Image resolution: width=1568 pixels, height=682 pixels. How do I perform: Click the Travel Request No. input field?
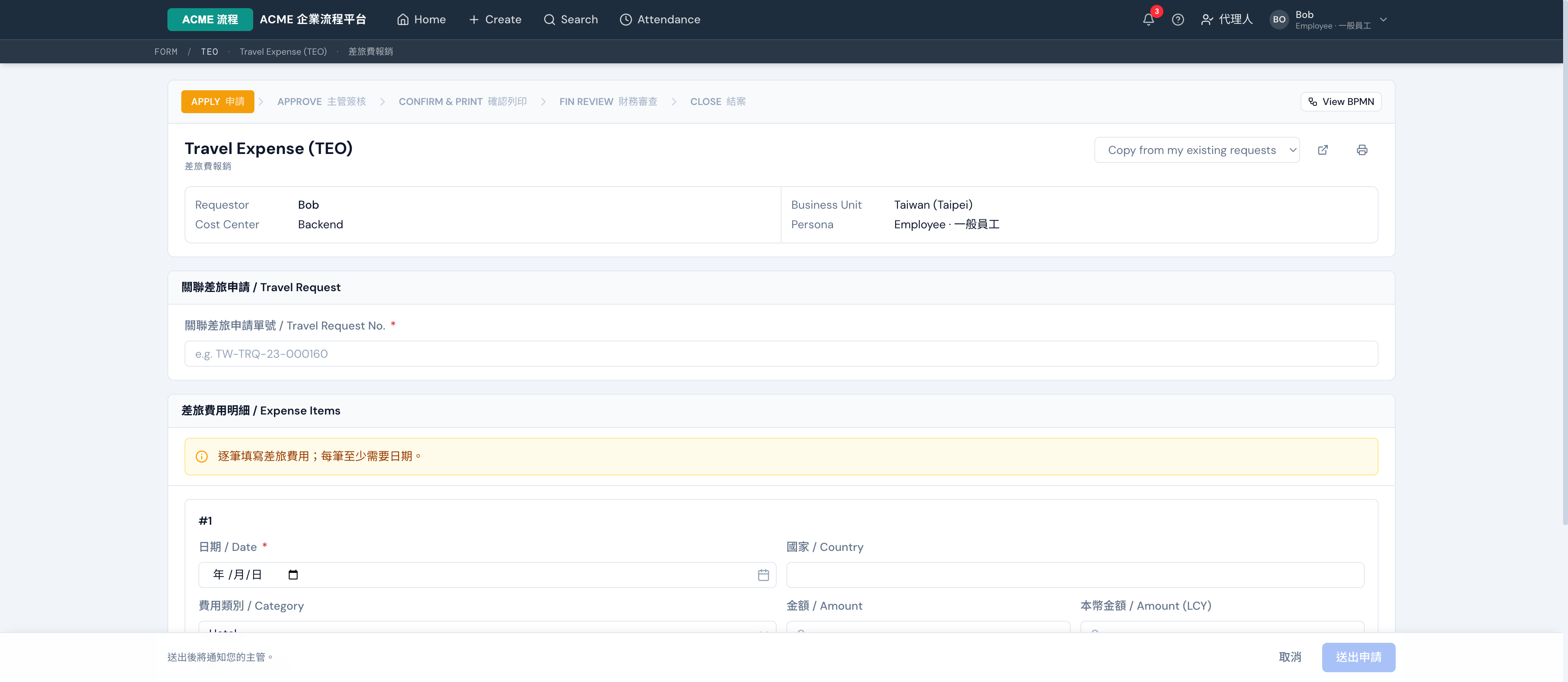[781, 354]
